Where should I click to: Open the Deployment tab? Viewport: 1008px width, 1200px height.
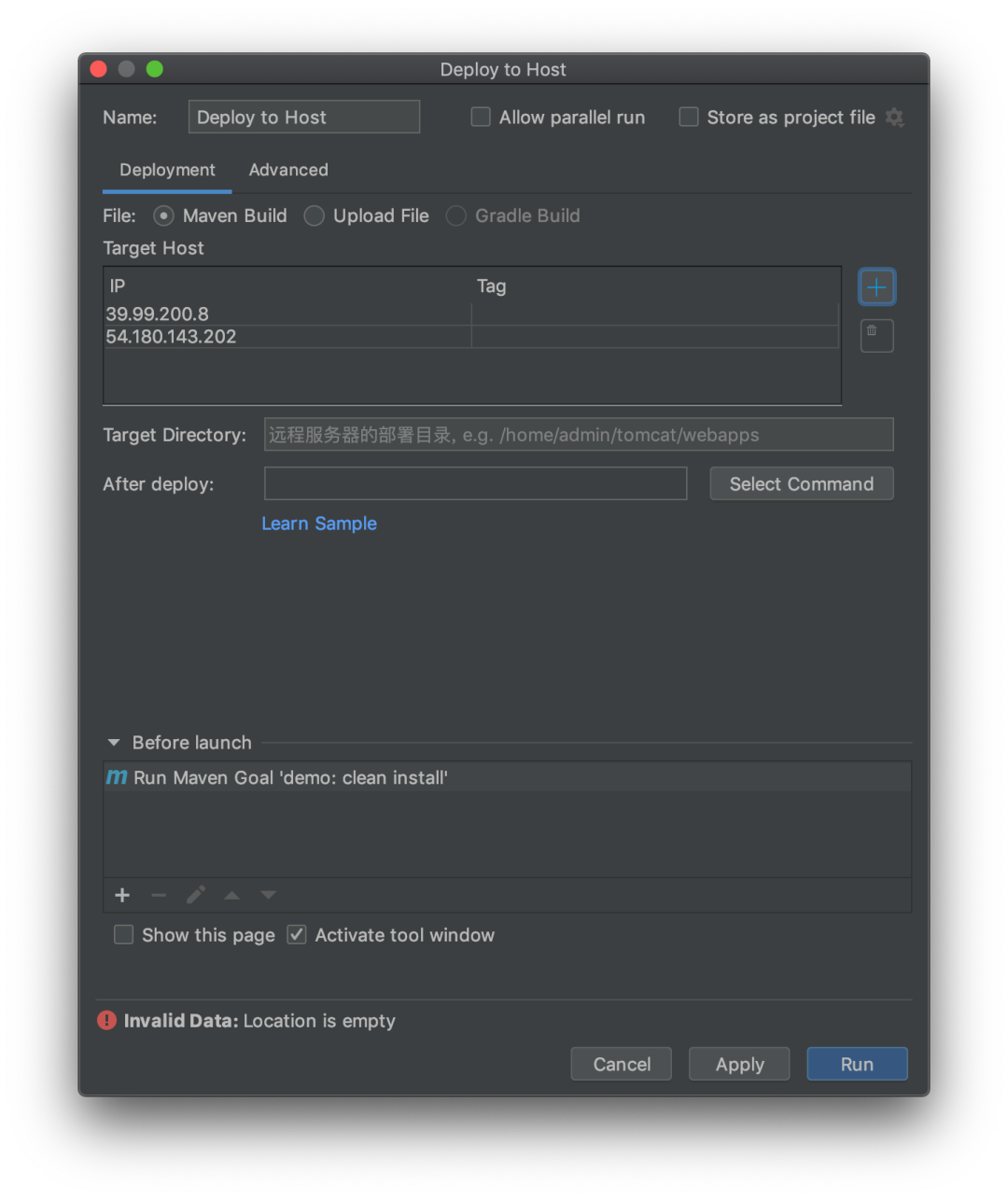(x=167, y=170)
